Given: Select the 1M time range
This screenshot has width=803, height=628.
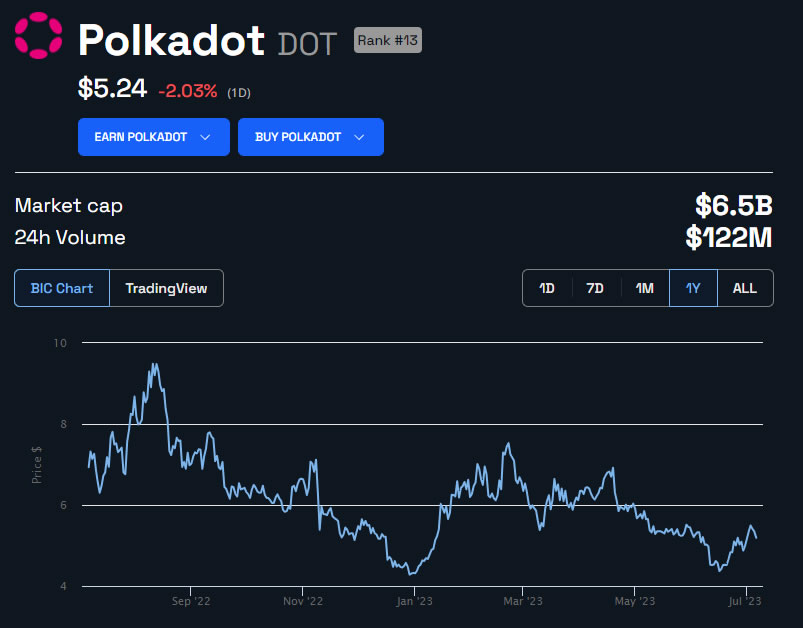Looking at the screenshot, I should click(645, 288).
